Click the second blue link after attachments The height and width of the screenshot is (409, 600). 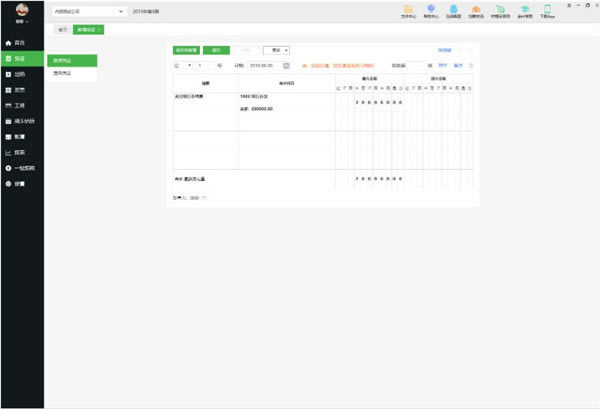(458, 65)
